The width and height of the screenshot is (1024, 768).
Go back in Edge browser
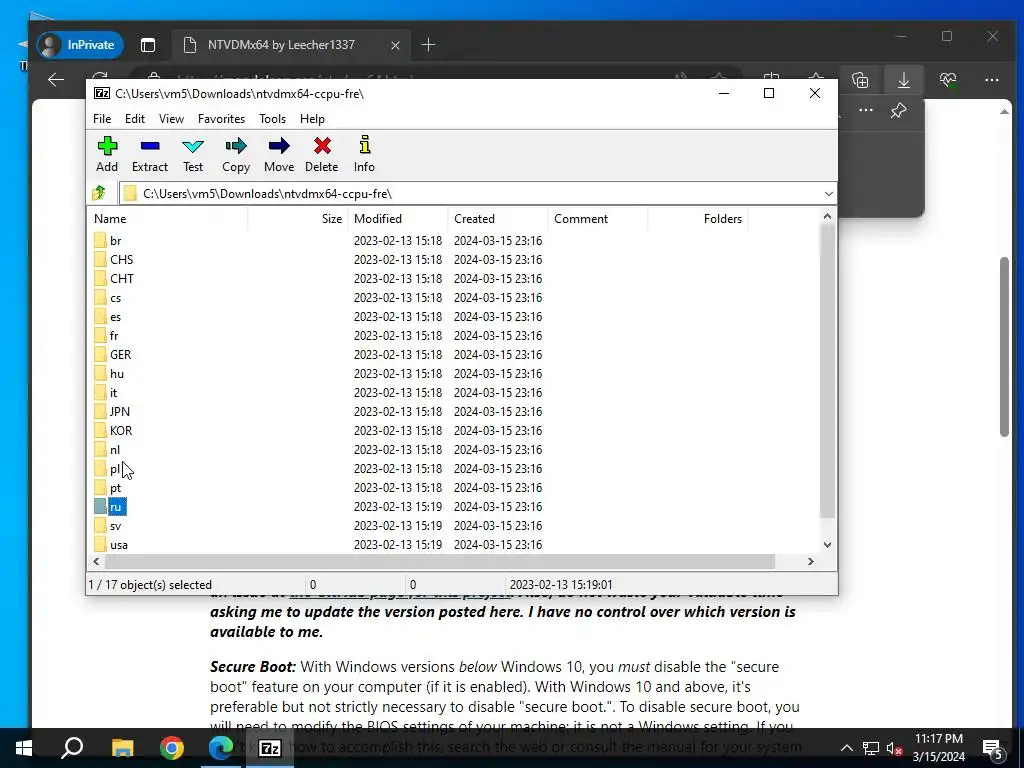point(56,80)
